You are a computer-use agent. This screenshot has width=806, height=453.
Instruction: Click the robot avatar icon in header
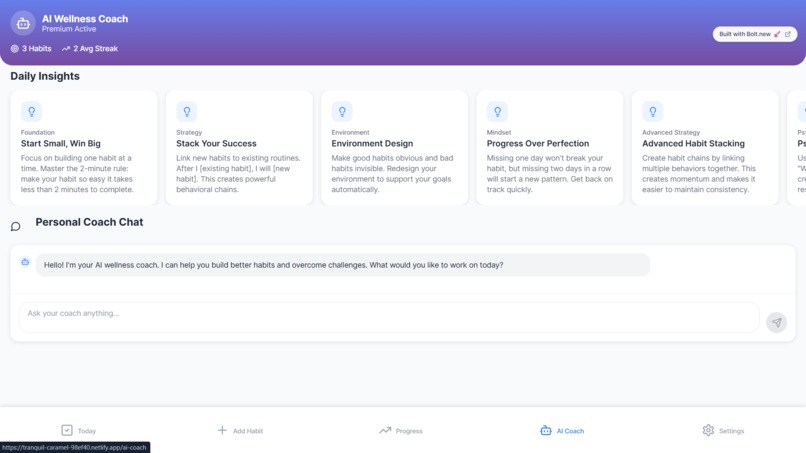tap(23, 23)
